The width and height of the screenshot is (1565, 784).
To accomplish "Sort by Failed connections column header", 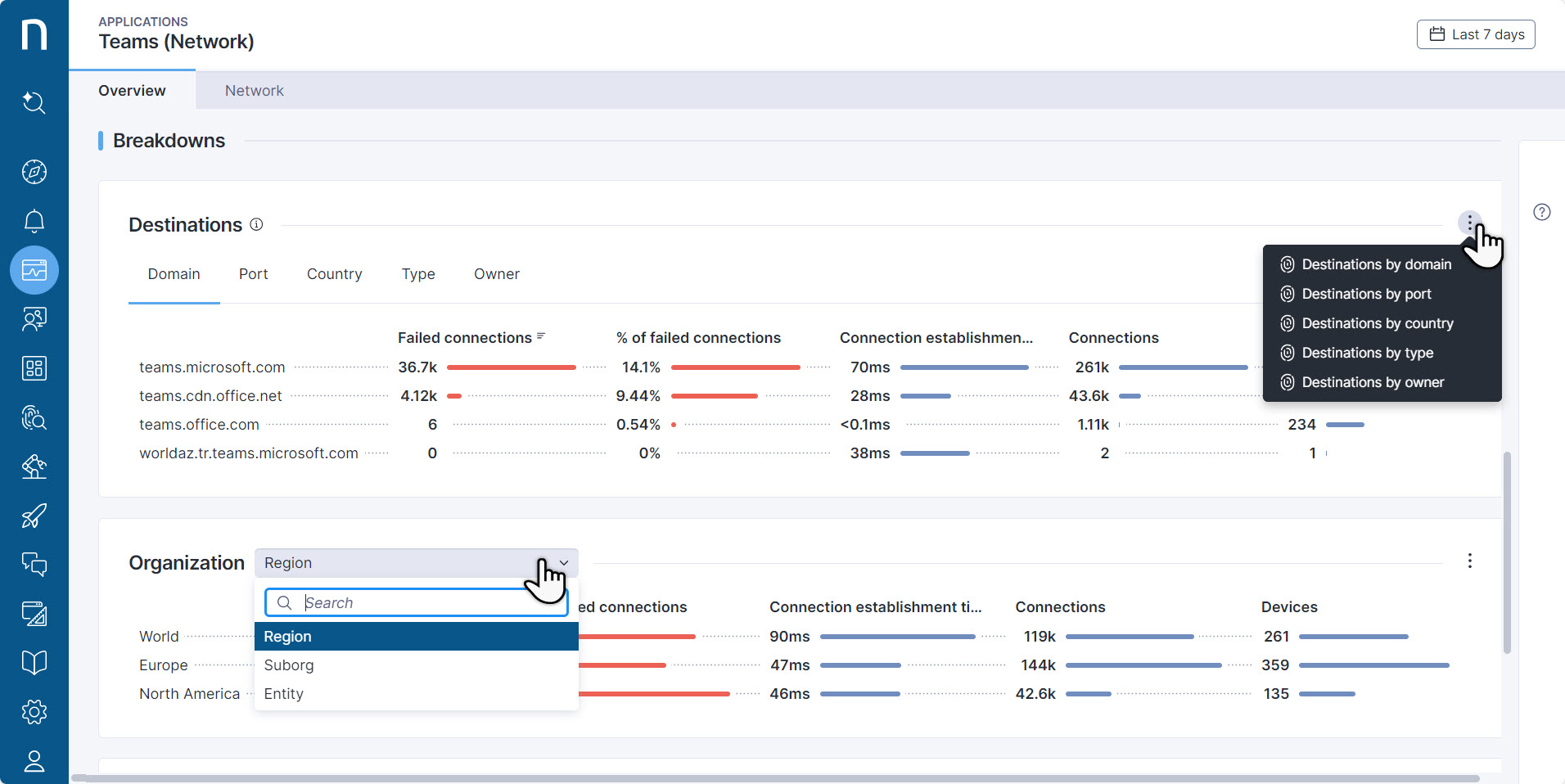I will coord(465,338).
